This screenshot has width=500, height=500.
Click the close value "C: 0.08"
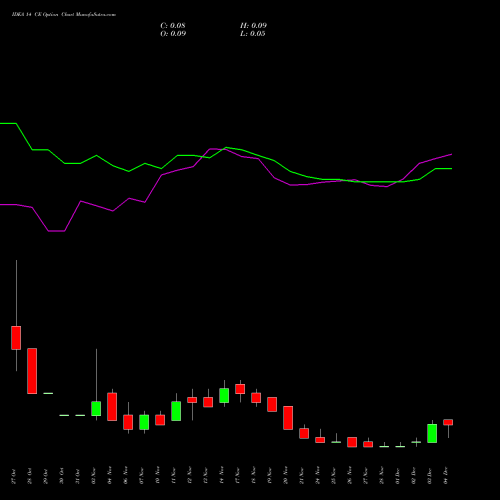(x=173, y=26)
